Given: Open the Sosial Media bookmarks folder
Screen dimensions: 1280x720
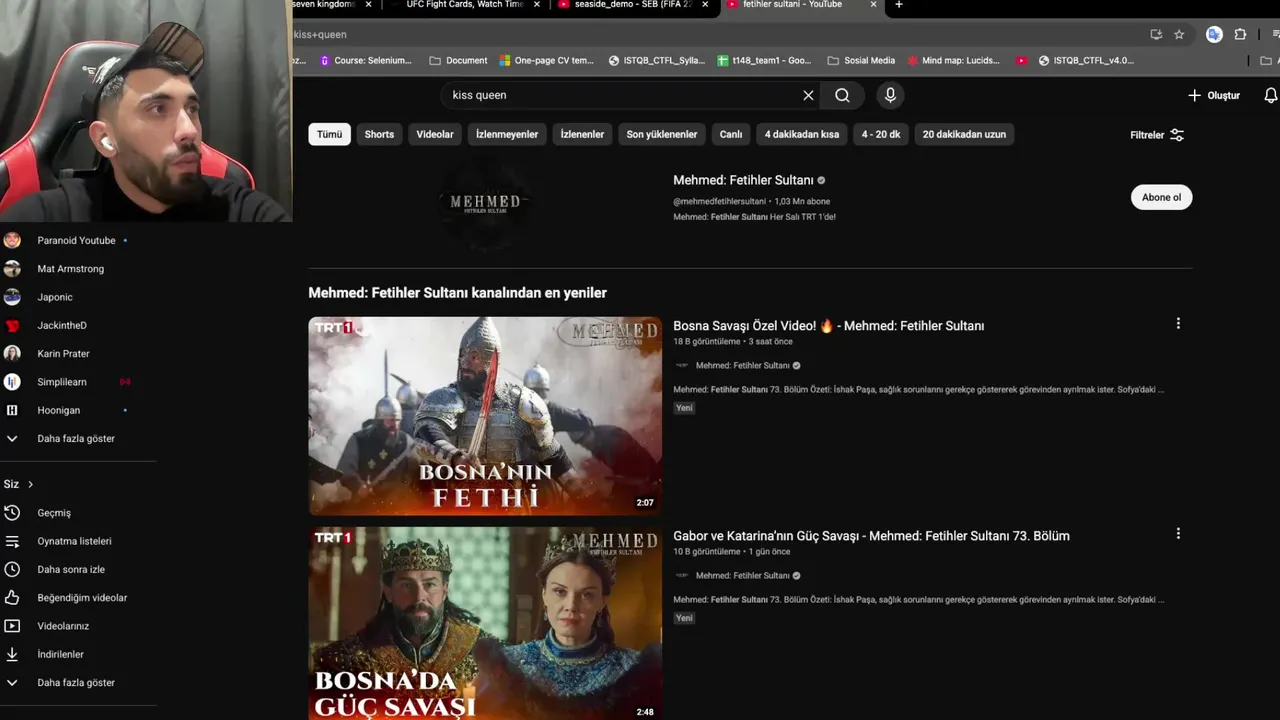Looking at the screenshot, I should pyautogui.click(x=861, y=60).
